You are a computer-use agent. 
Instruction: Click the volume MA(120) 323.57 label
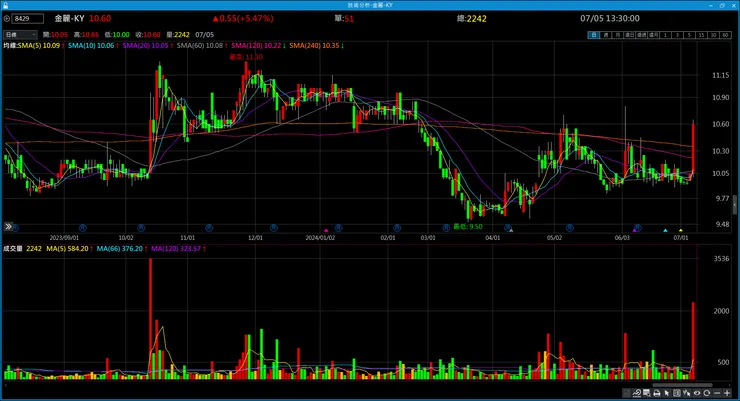[178, 249]
